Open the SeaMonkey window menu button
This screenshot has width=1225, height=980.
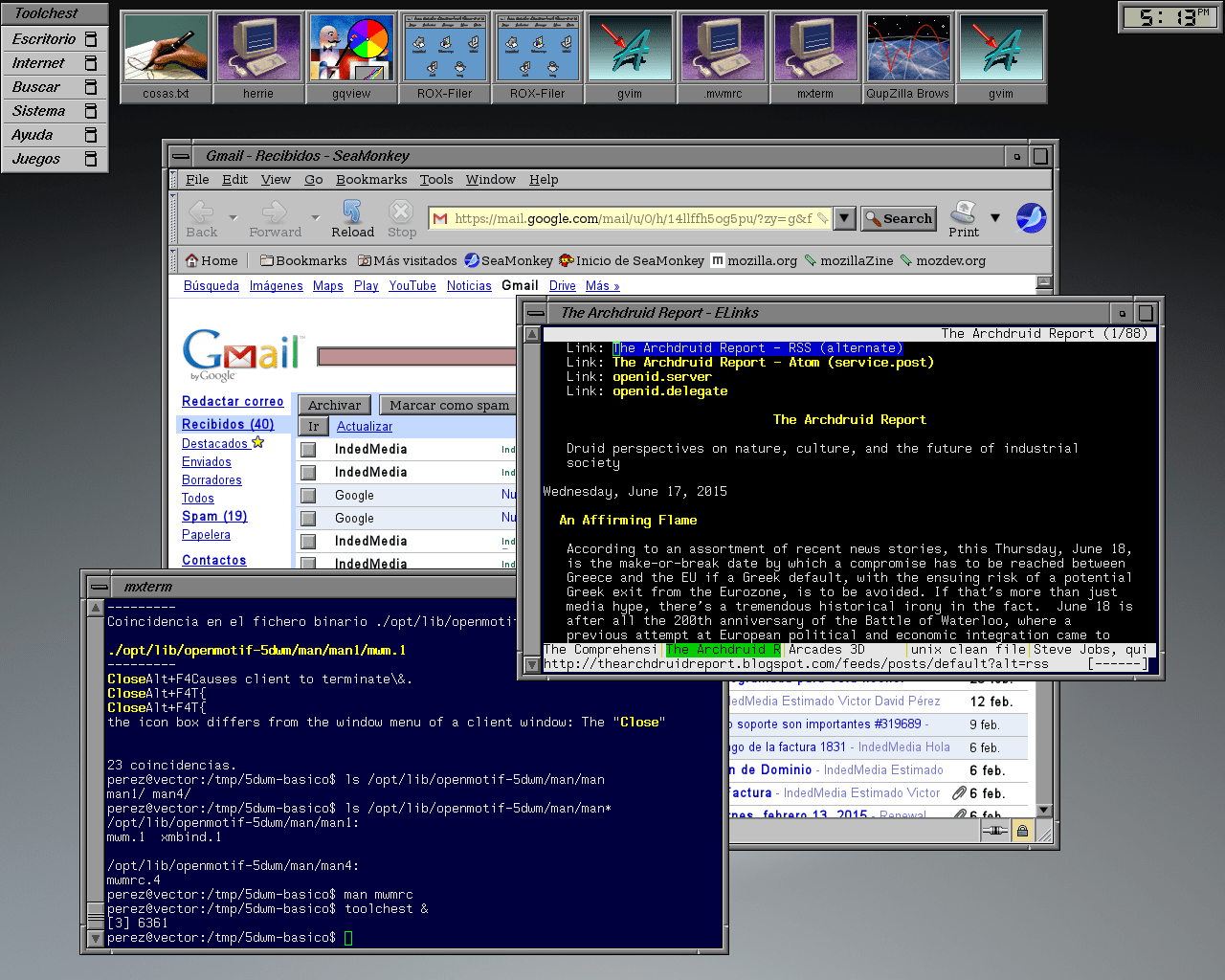coord(180,156)
